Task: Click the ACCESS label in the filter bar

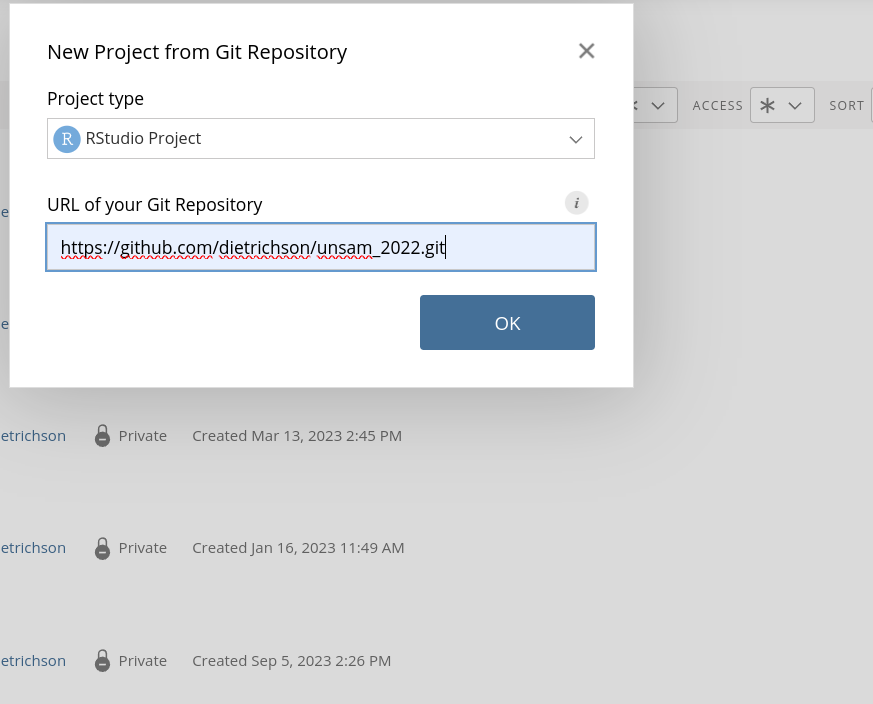Action: click(718, 105)
